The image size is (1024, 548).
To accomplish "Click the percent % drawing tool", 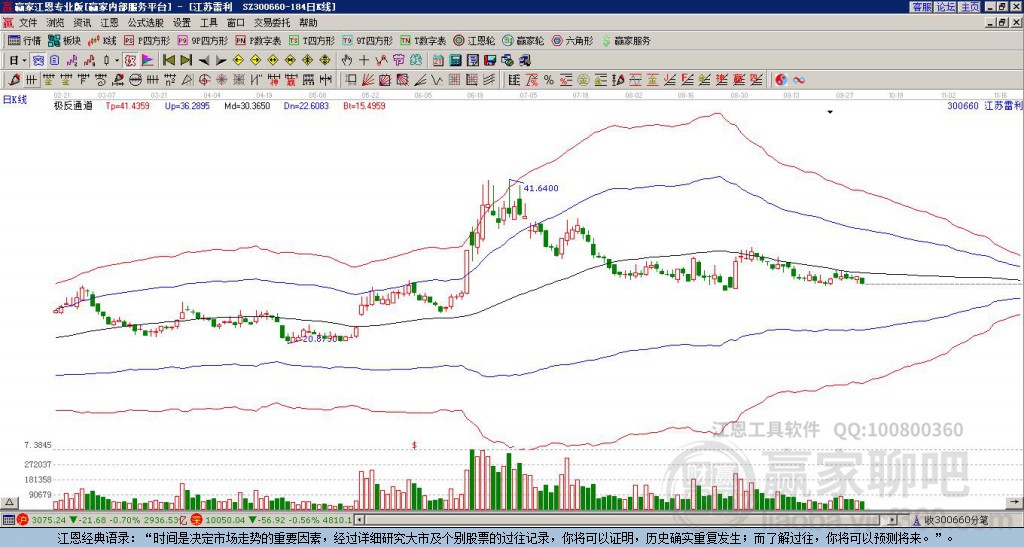I will (x=549, y=80).
